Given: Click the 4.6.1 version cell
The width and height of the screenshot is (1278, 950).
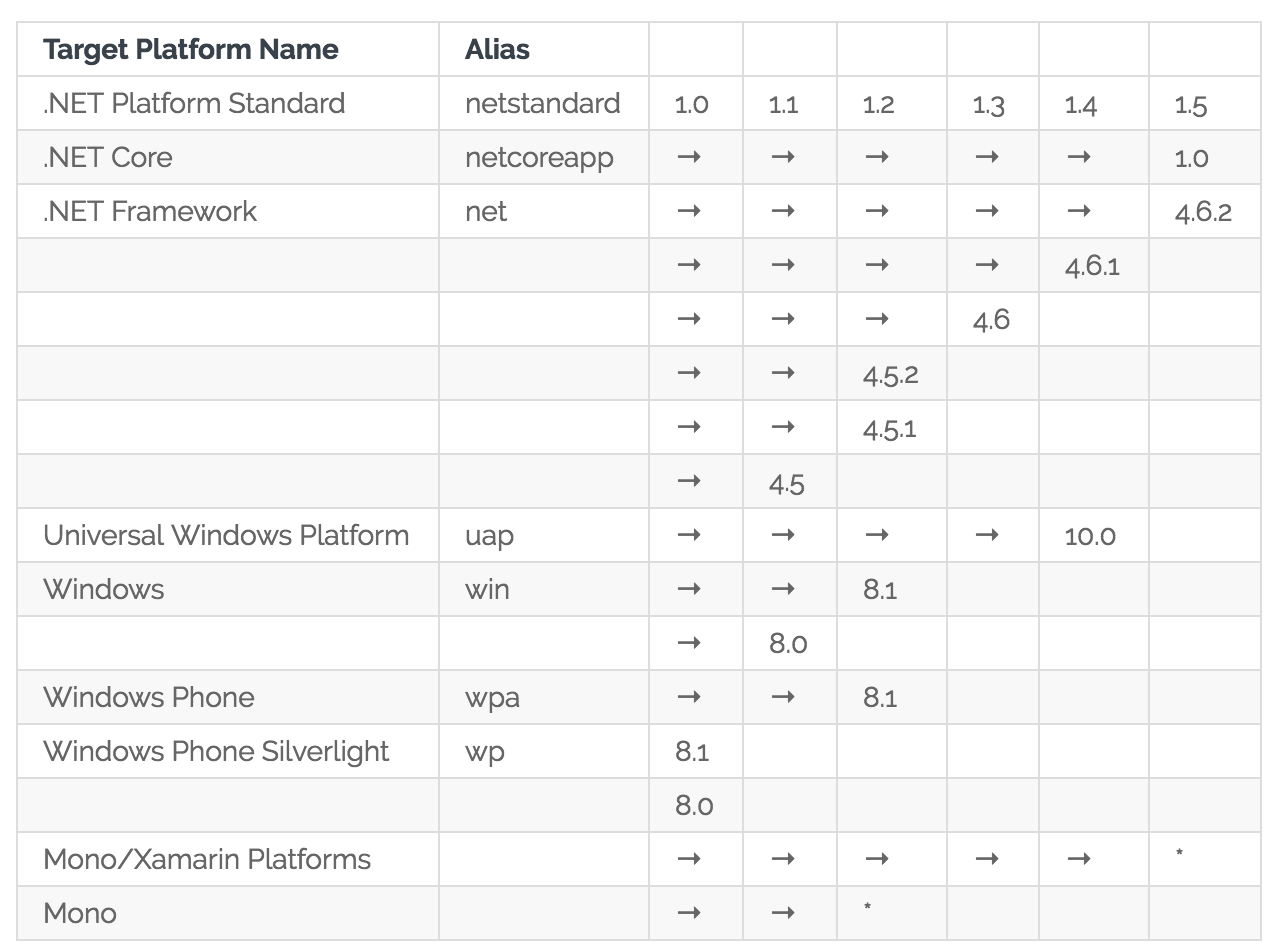Looking at the screenshot, I should coord(1092,266).
